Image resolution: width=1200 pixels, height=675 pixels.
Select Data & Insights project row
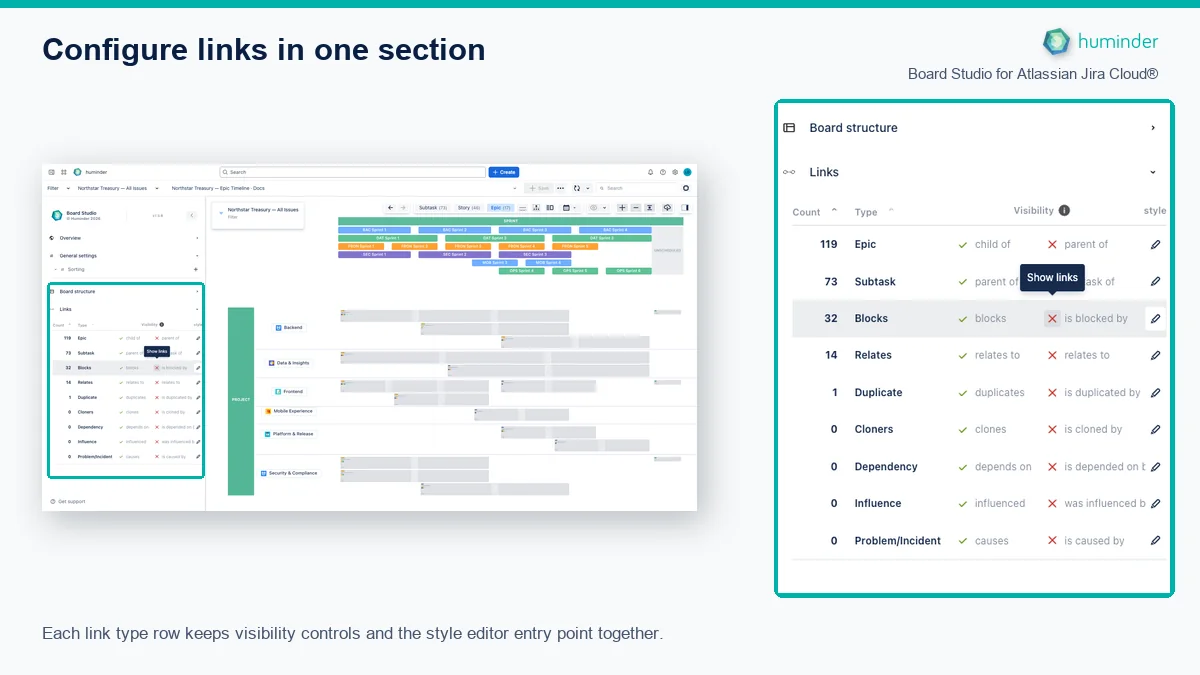(x=288, y=363)
